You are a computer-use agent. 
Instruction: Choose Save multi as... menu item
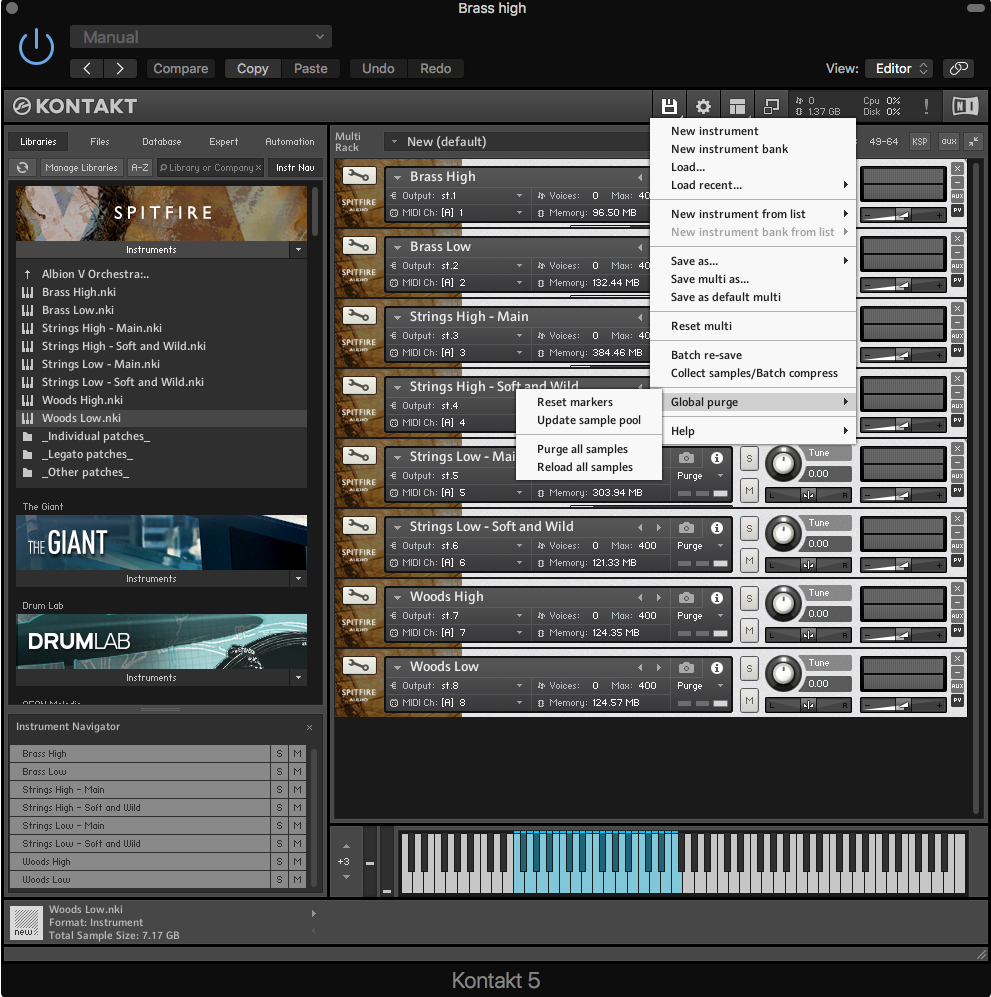click(x=710, y=279)
